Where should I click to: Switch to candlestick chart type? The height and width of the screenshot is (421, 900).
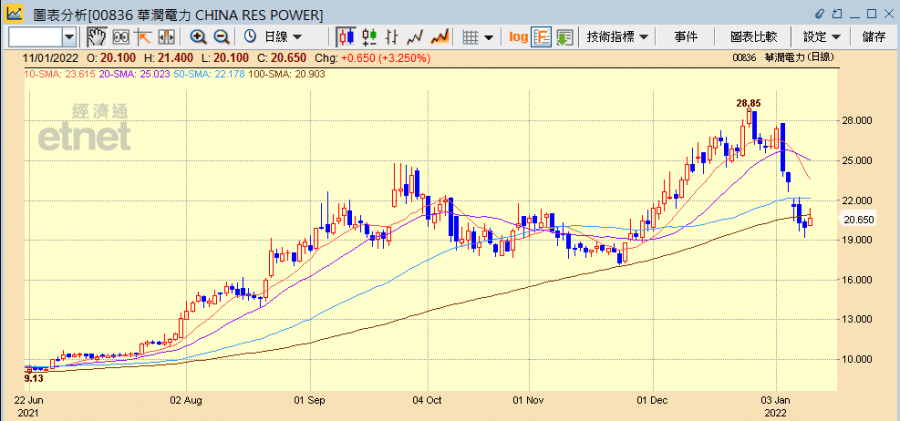coord(347,37)
